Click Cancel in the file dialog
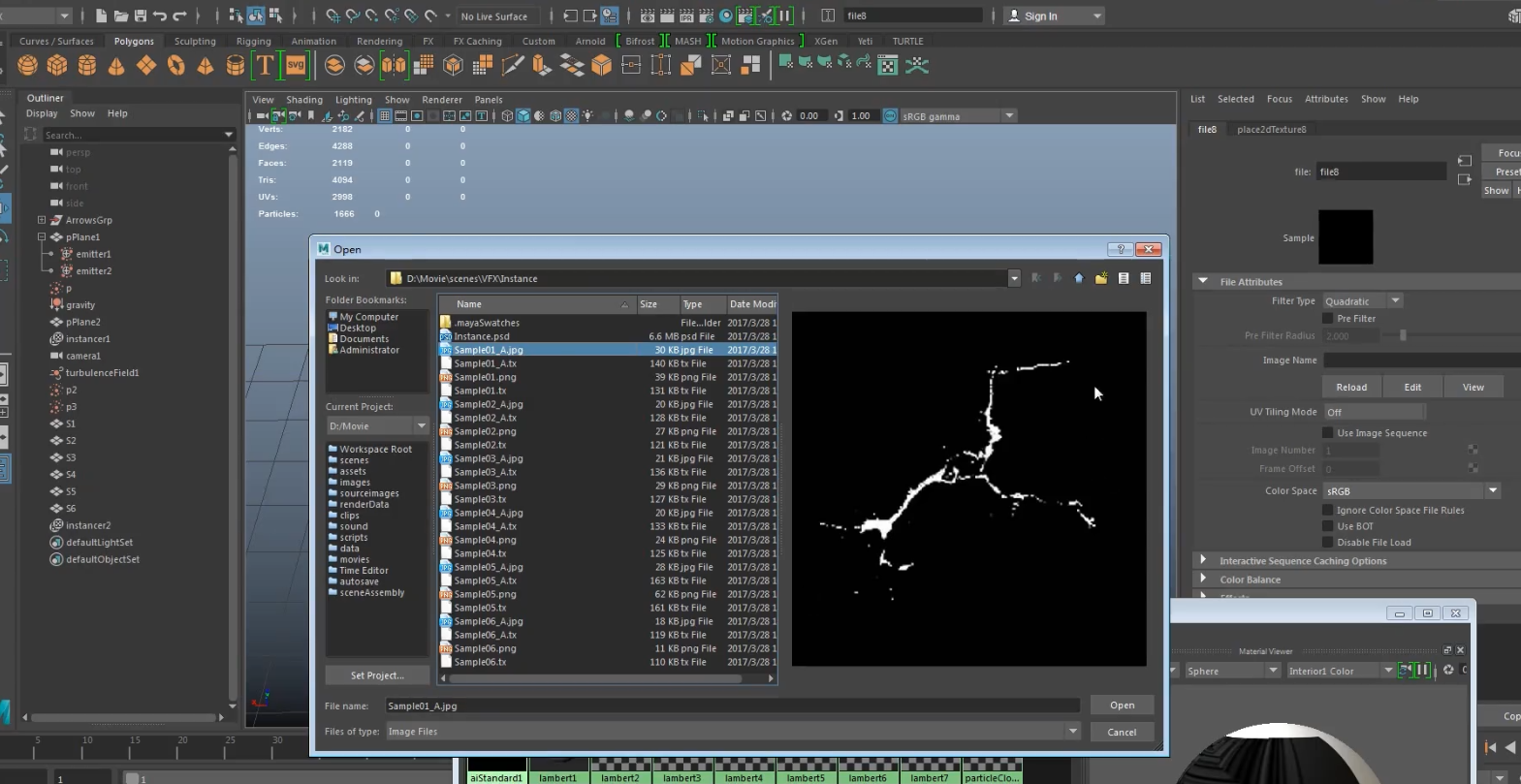The height and width of the screenshot is (784, 1521). [1123, 732]
